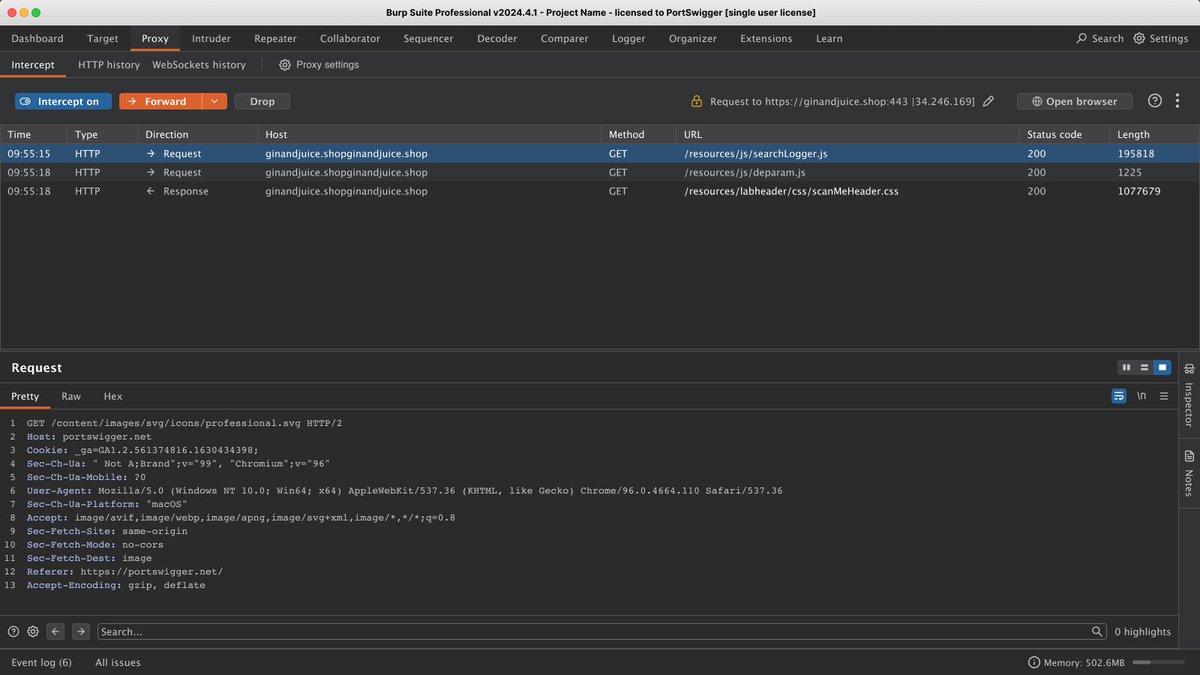Open Burp Settings
The width and height of the screenshot is (1200, 675).
[1161, 39]
